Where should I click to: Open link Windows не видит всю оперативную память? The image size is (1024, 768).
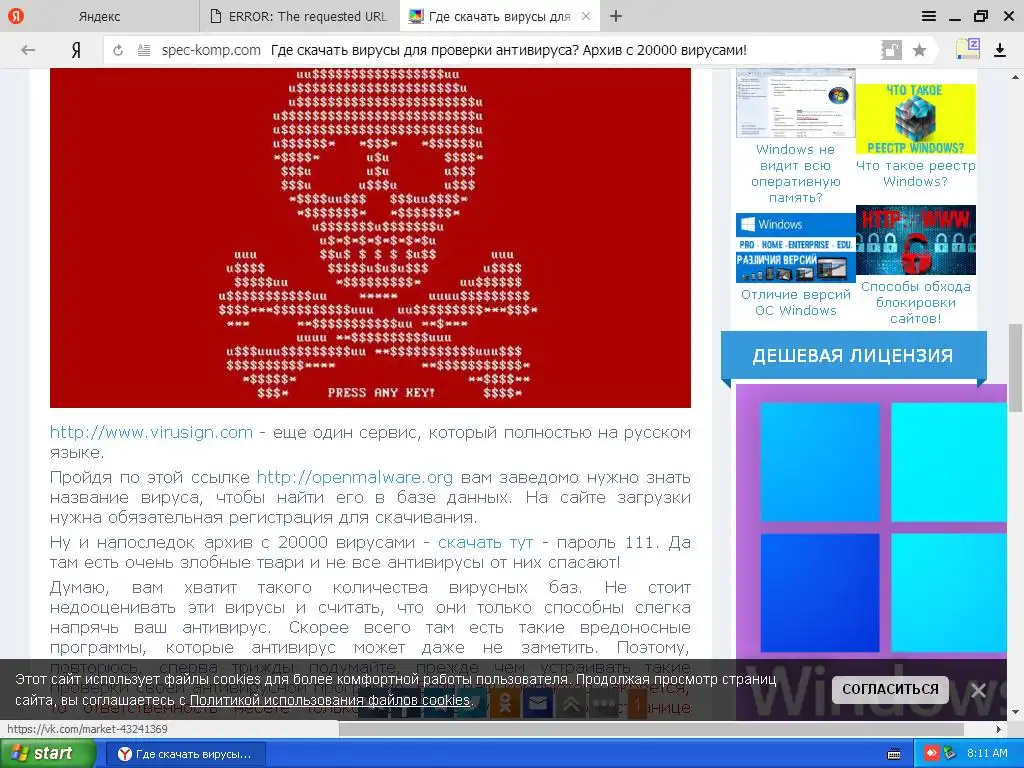[795, 174]
